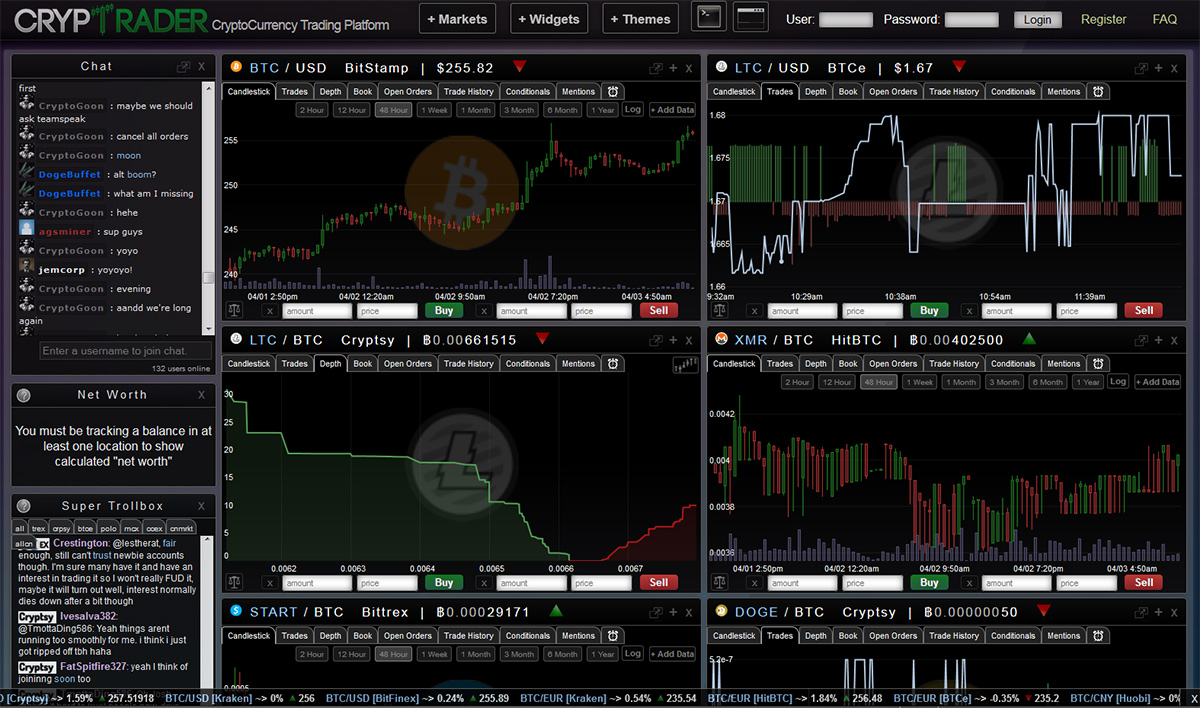This screenshot has width=1200, height=708.
Task: Click the mini chart icon in LTC/BTC depth view
Action: [x=684, y=364]
